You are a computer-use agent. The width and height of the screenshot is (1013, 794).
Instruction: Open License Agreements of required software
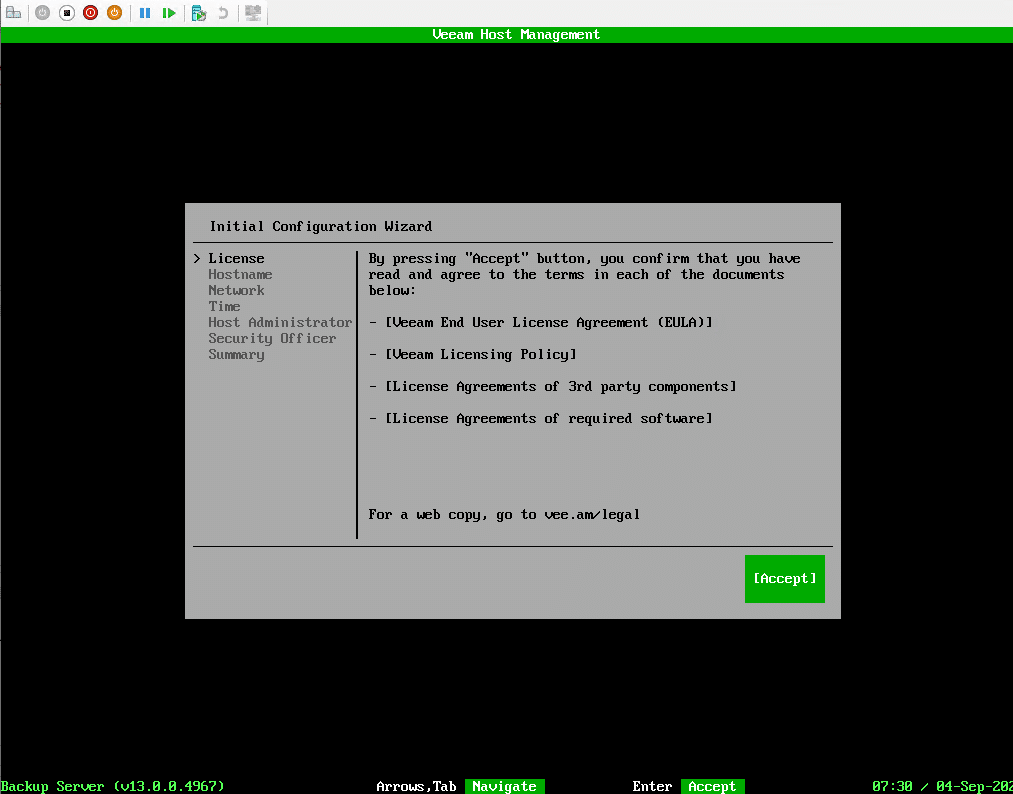point(548,418)
